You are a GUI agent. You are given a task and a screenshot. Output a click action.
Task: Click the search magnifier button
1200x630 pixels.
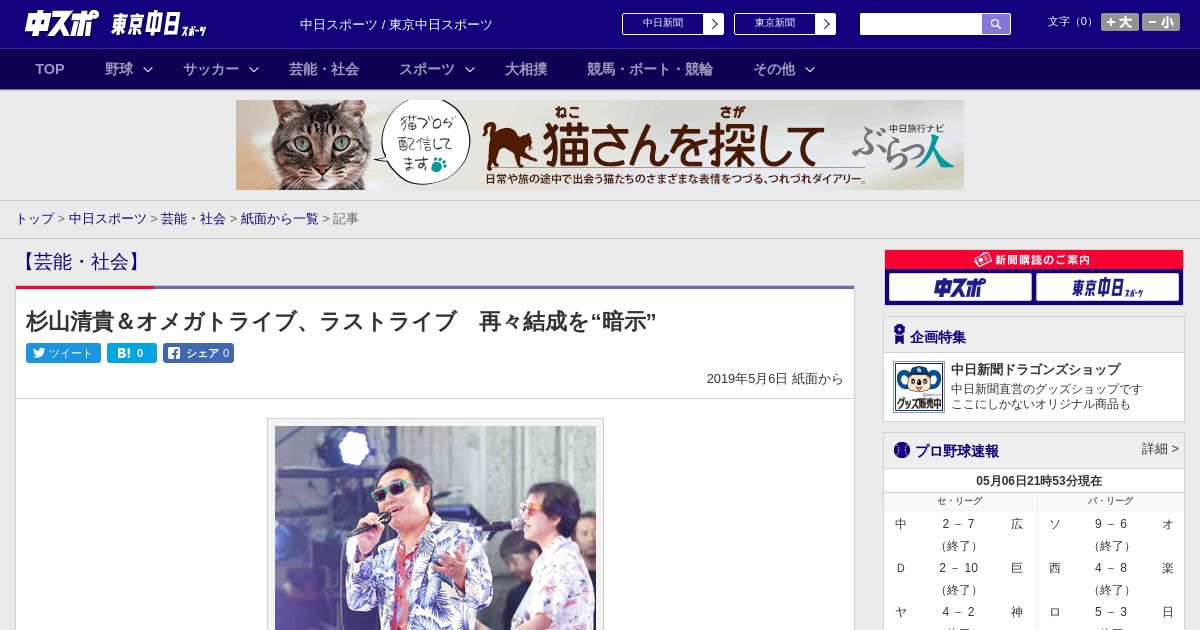pyautogui.click(x=996, y=24)
